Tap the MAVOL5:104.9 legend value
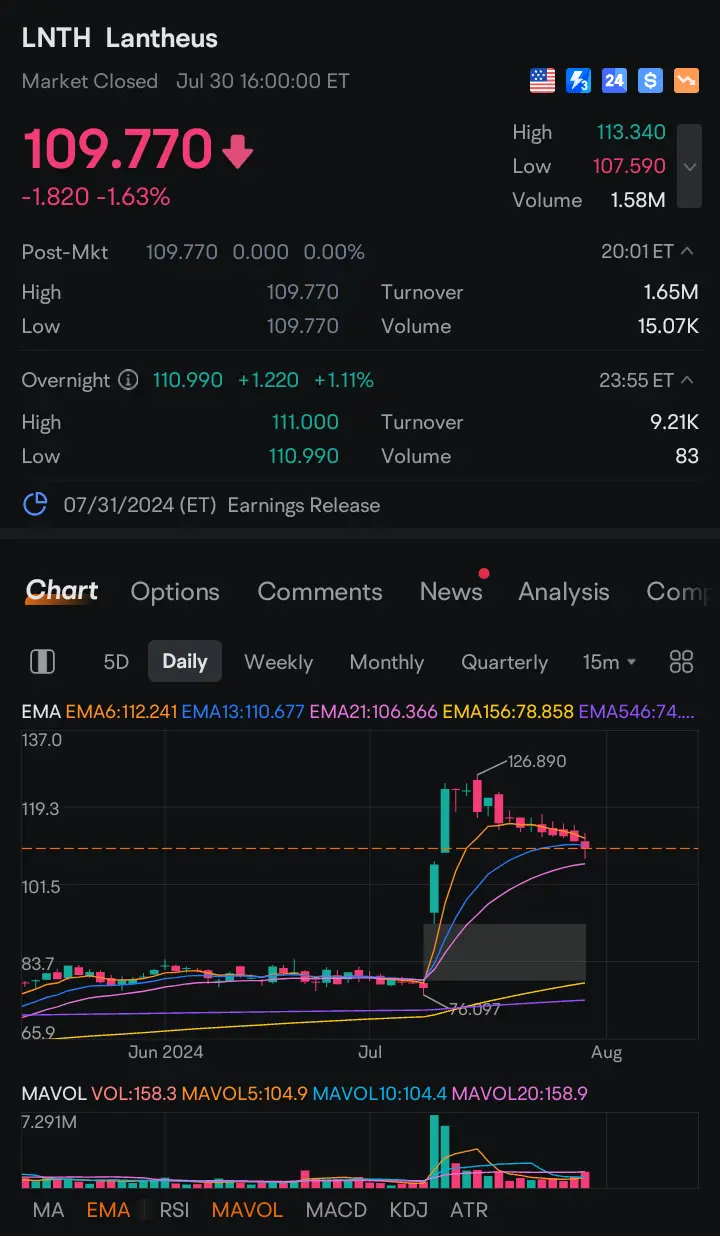720x1236 pixels. click(x=244, y=1094)
